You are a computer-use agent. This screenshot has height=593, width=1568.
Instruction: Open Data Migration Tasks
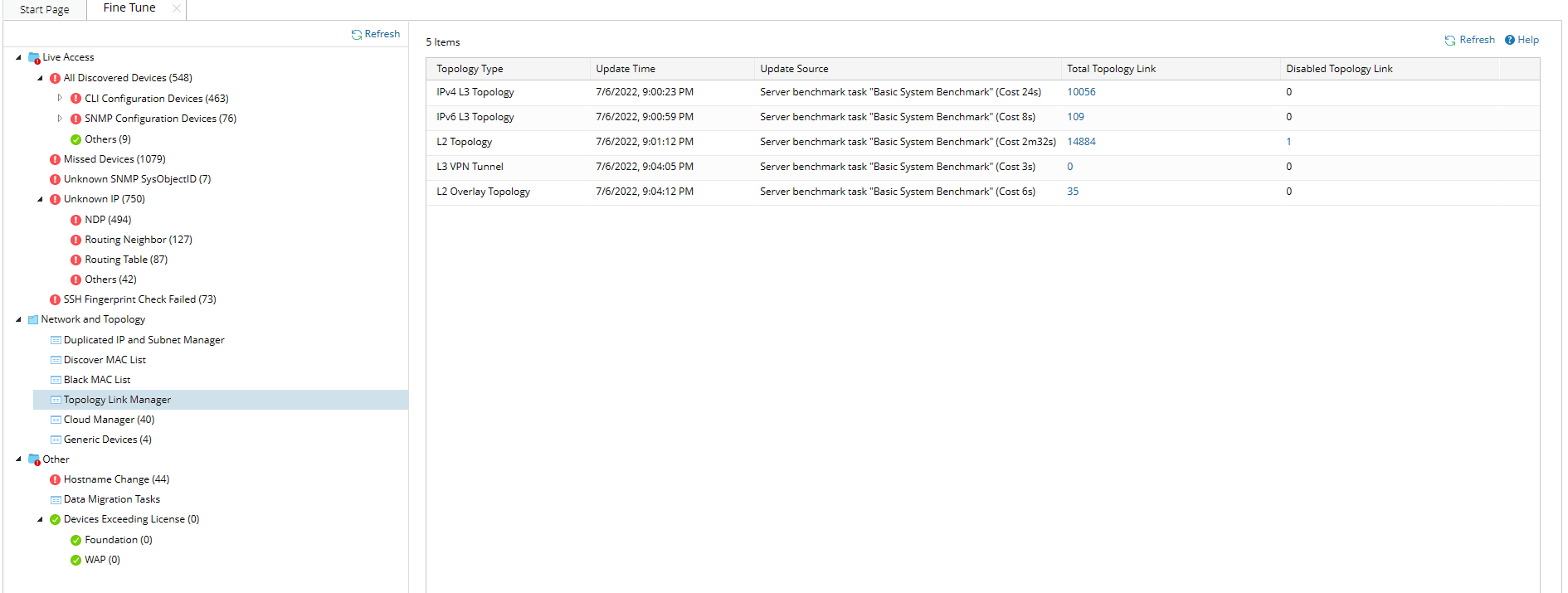point(112,499)
